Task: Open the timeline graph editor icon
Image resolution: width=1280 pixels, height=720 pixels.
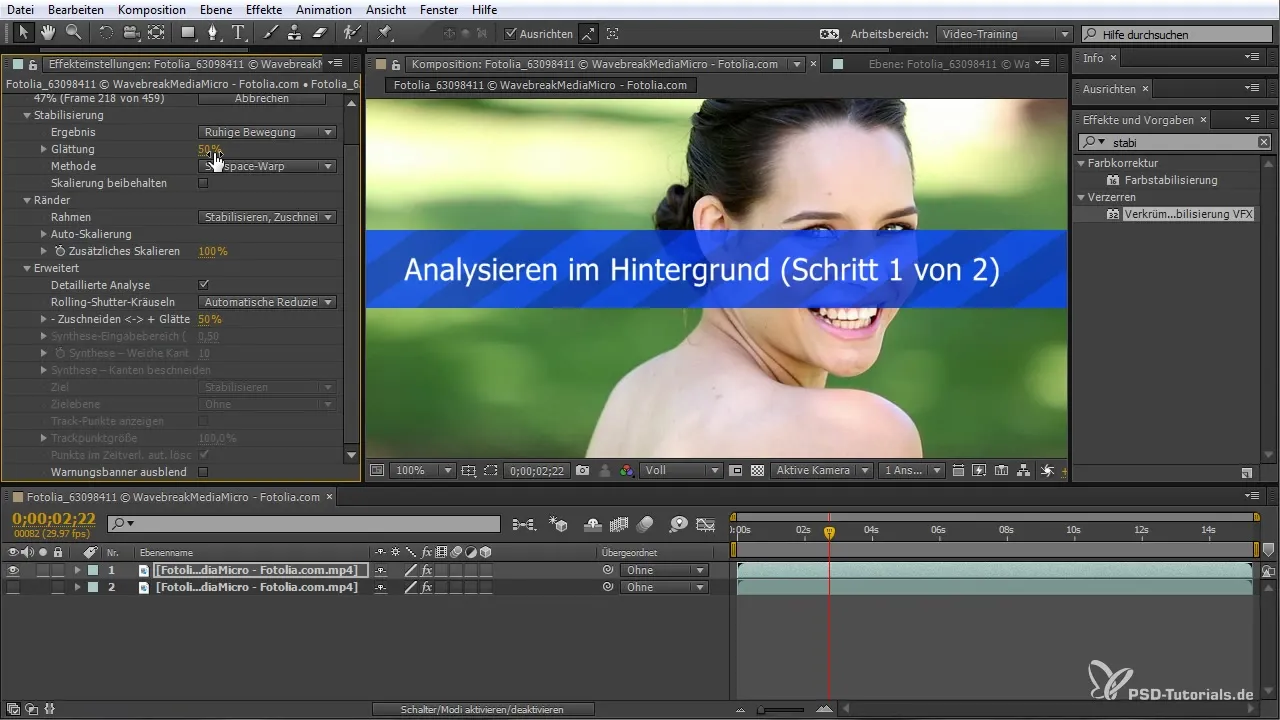Action: tap(706, 524)
